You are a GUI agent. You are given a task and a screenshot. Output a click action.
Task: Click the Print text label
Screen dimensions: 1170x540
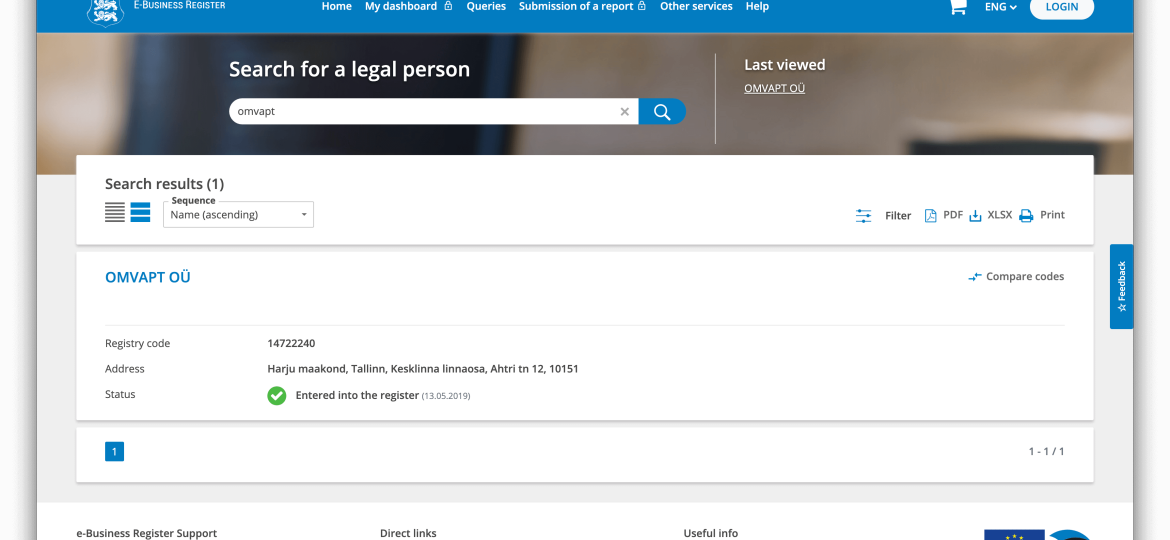tap(1052, 215)
